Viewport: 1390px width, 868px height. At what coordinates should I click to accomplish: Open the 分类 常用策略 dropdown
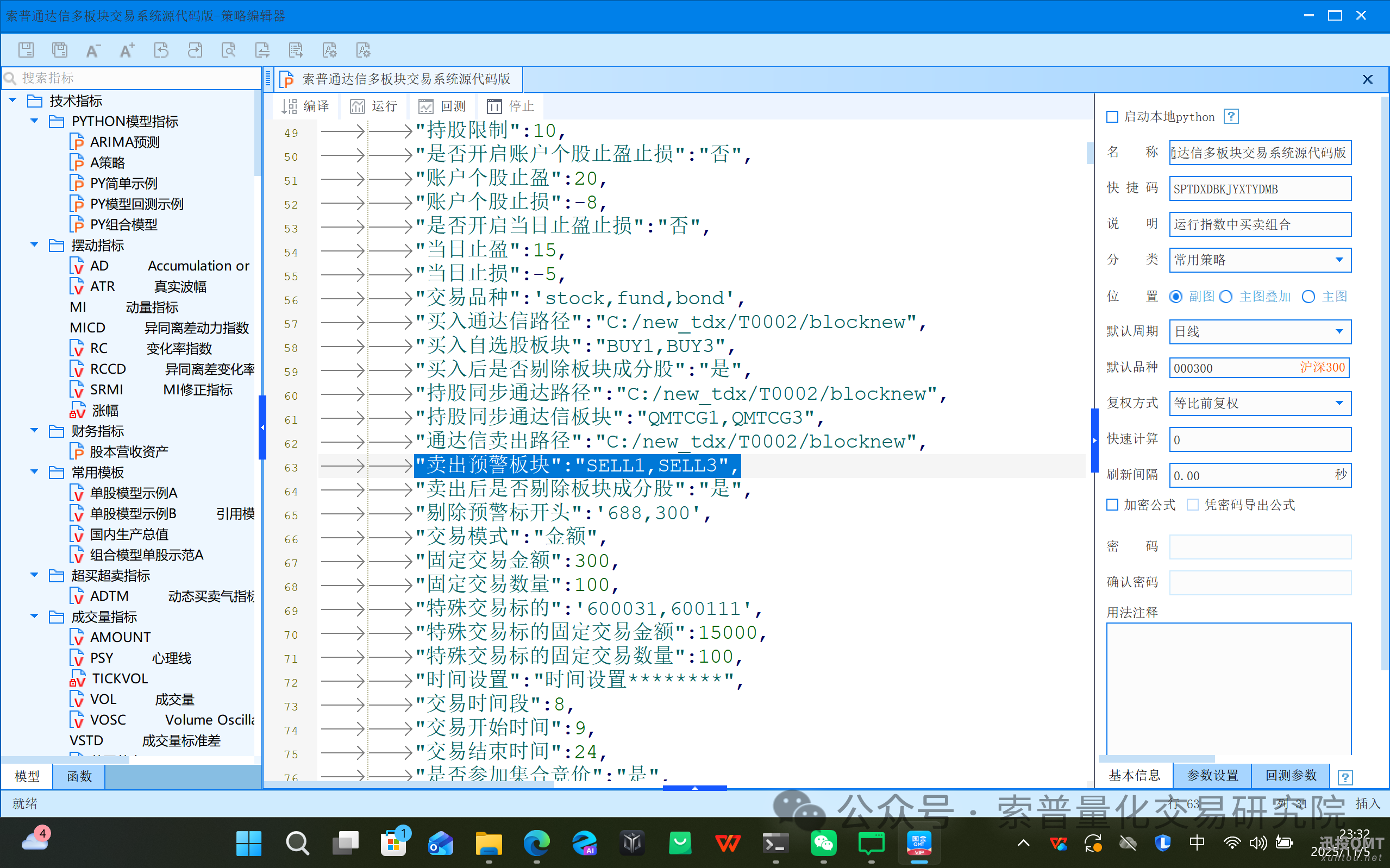(x=1339, y=260)
